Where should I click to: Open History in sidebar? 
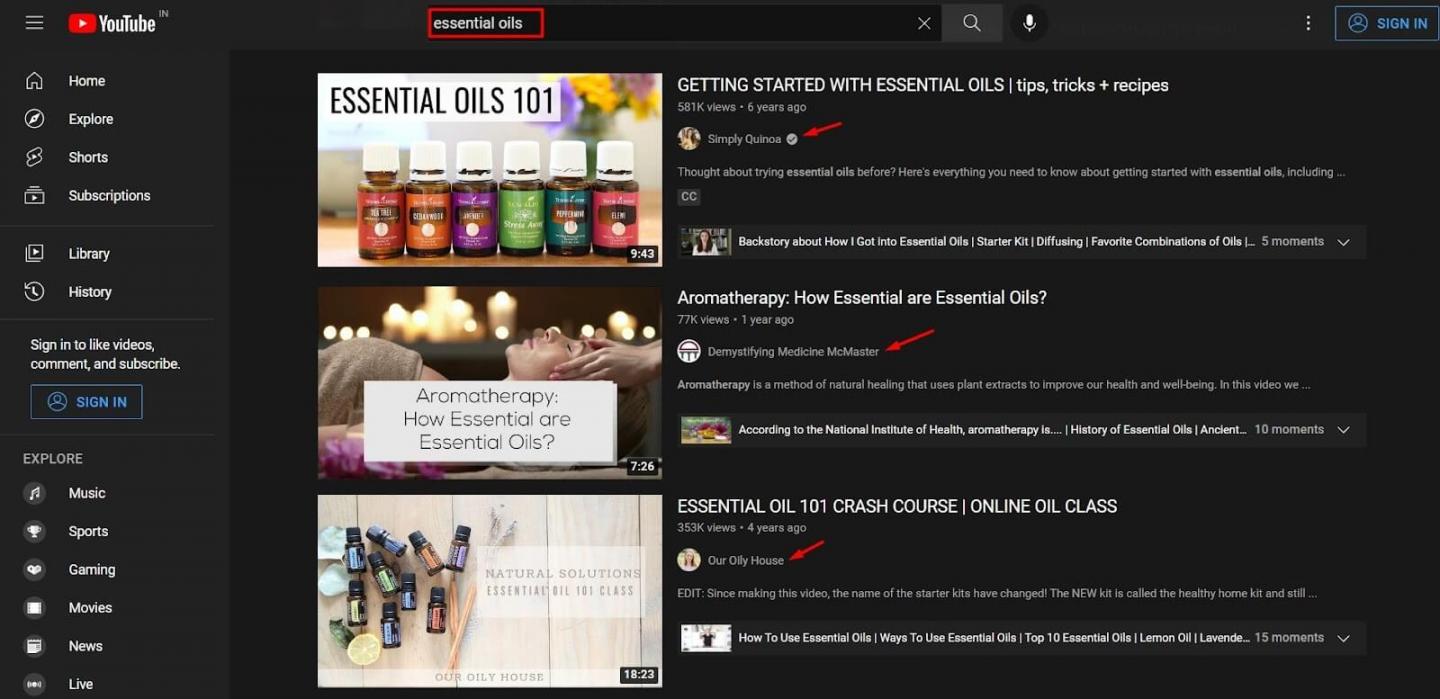click(89, 292)
